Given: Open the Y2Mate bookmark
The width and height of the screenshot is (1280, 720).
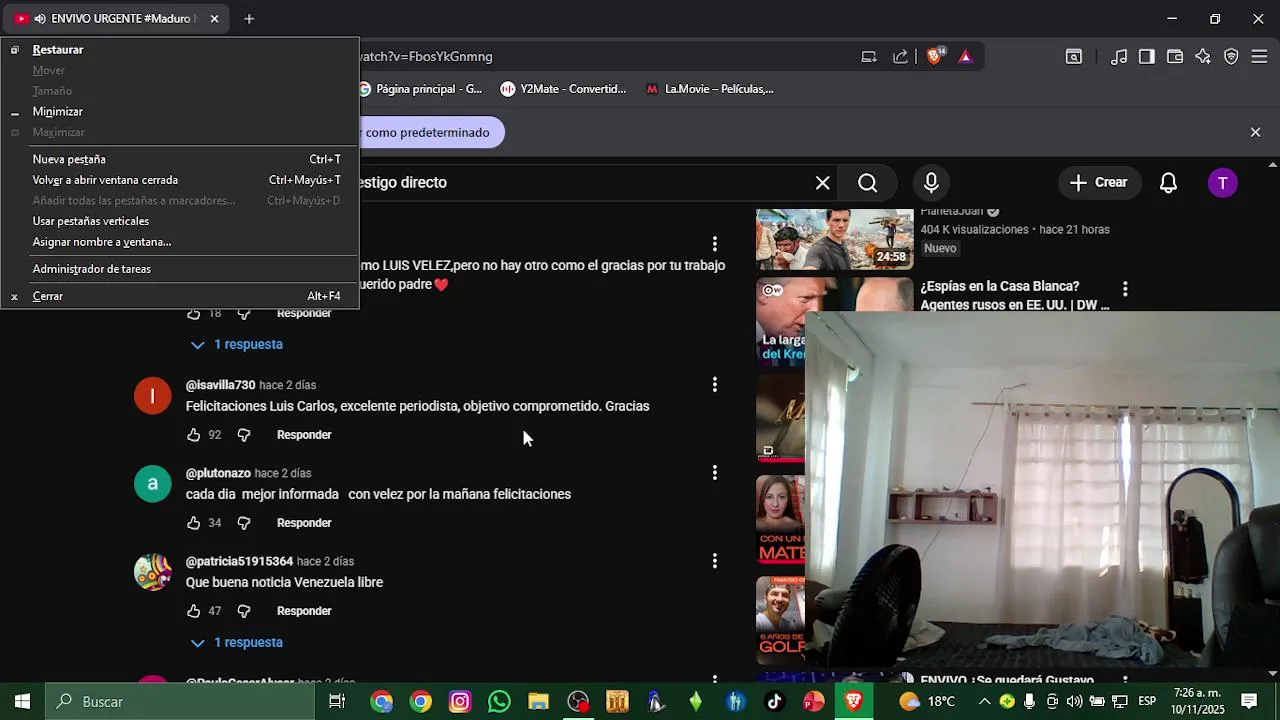Looking at the screenshot, I should (563, 89).
